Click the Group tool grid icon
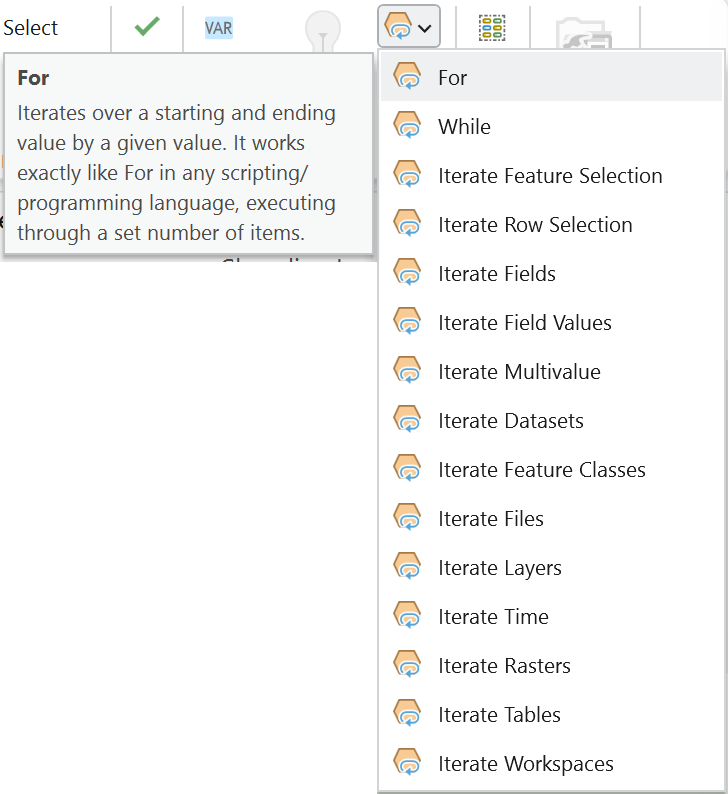The width and height of the screenshot is (728, 794). point(492,28)
